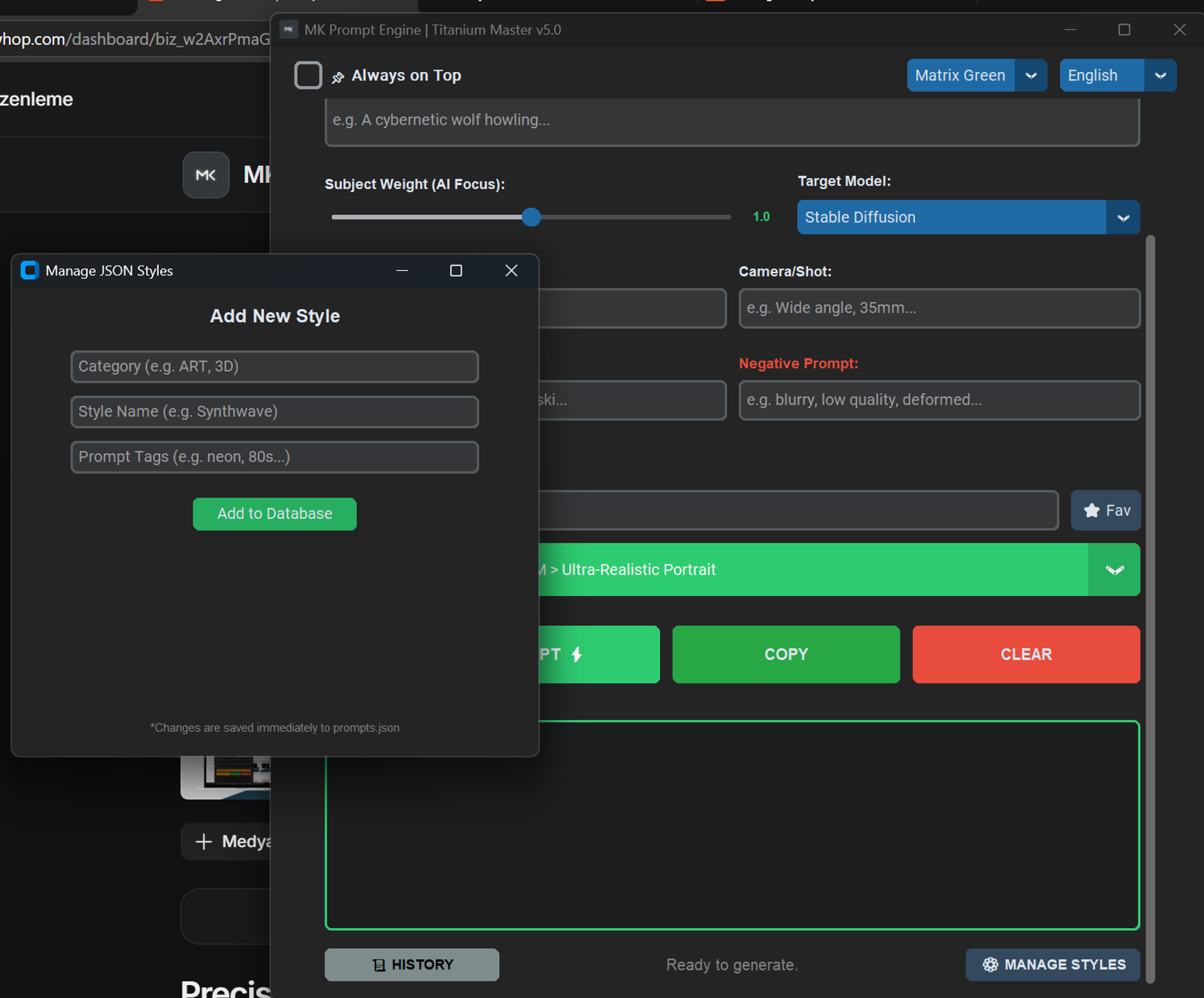
Task: Click the Negative Prompt text field
Action: (x=939, y=400)
